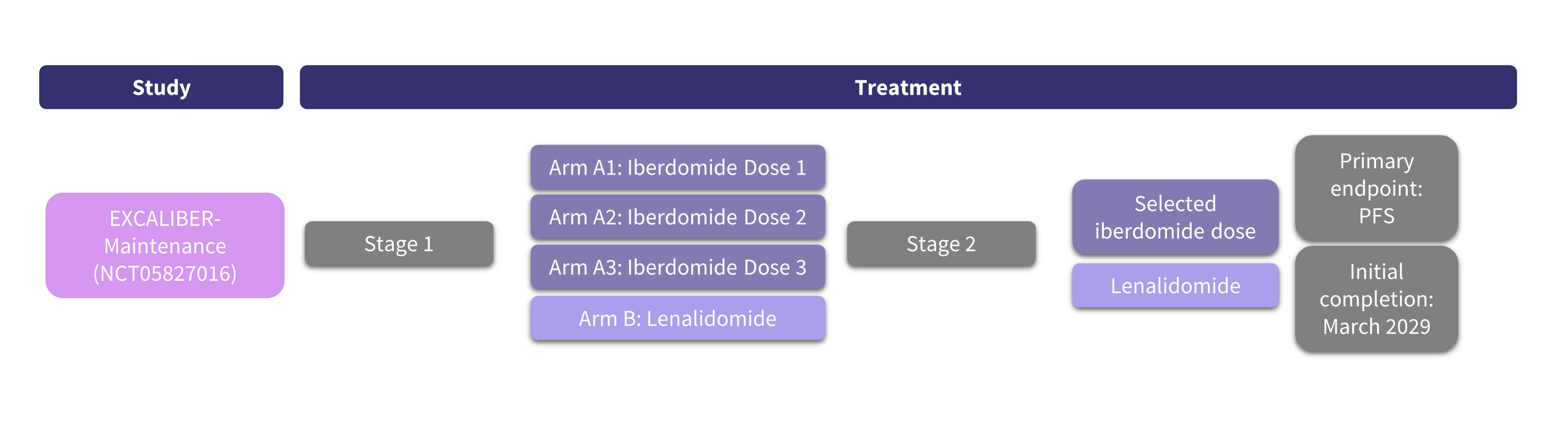Select the Stage 1 box

[x=399, y=244]
